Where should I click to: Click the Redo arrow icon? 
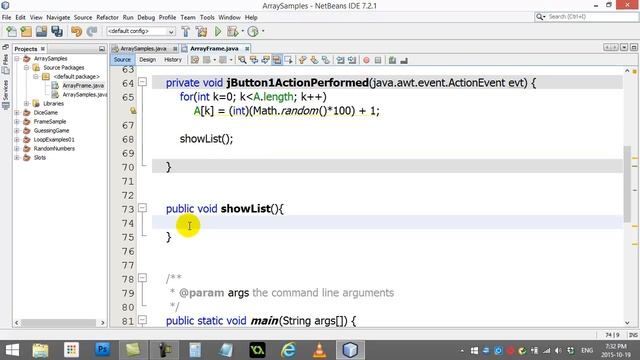click(92, 31)
